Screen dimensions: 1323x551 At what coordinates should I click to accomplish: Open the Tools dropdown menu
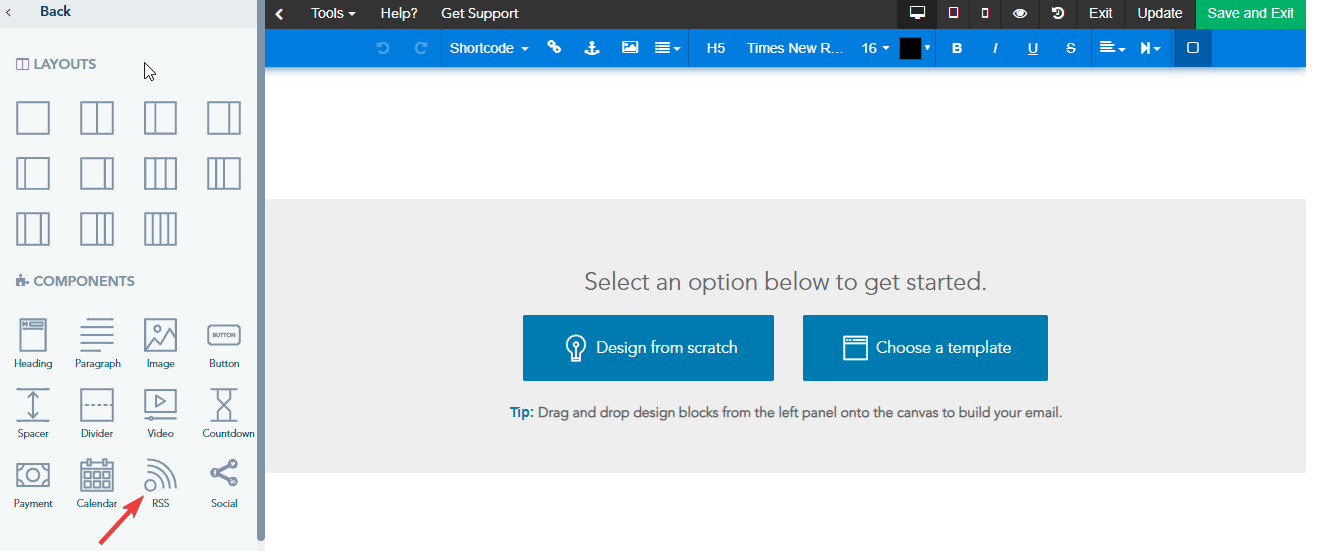coord(333,14)
